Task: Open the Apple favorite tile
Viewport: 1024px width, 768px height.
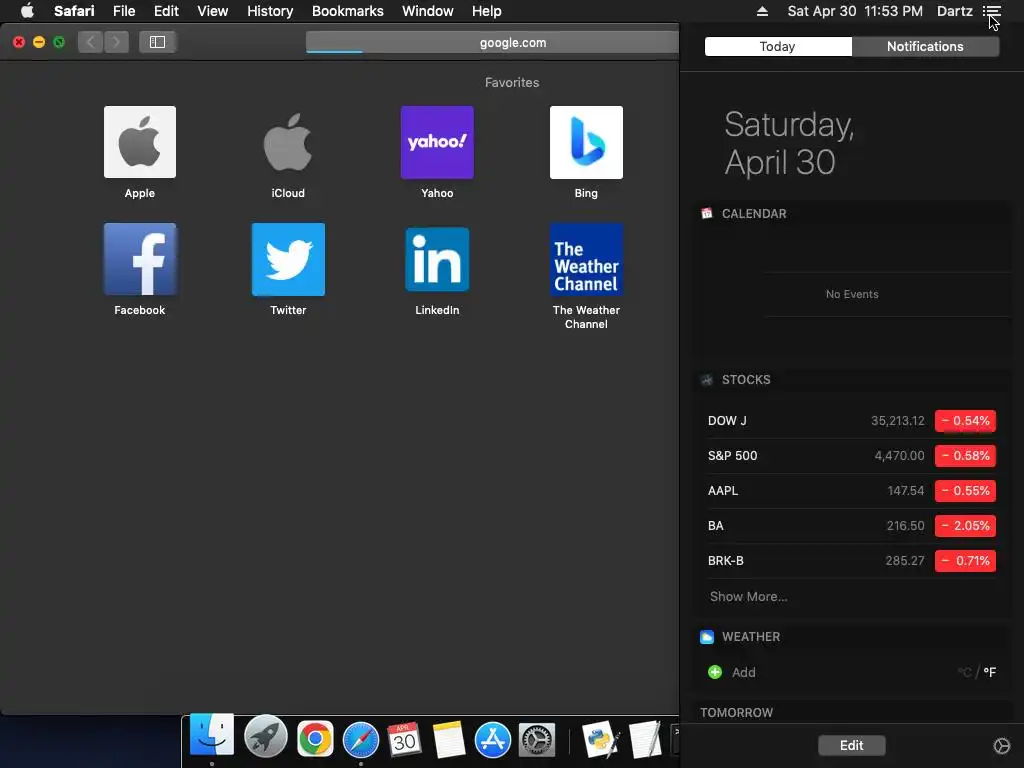Action: [x=140, y=142]
